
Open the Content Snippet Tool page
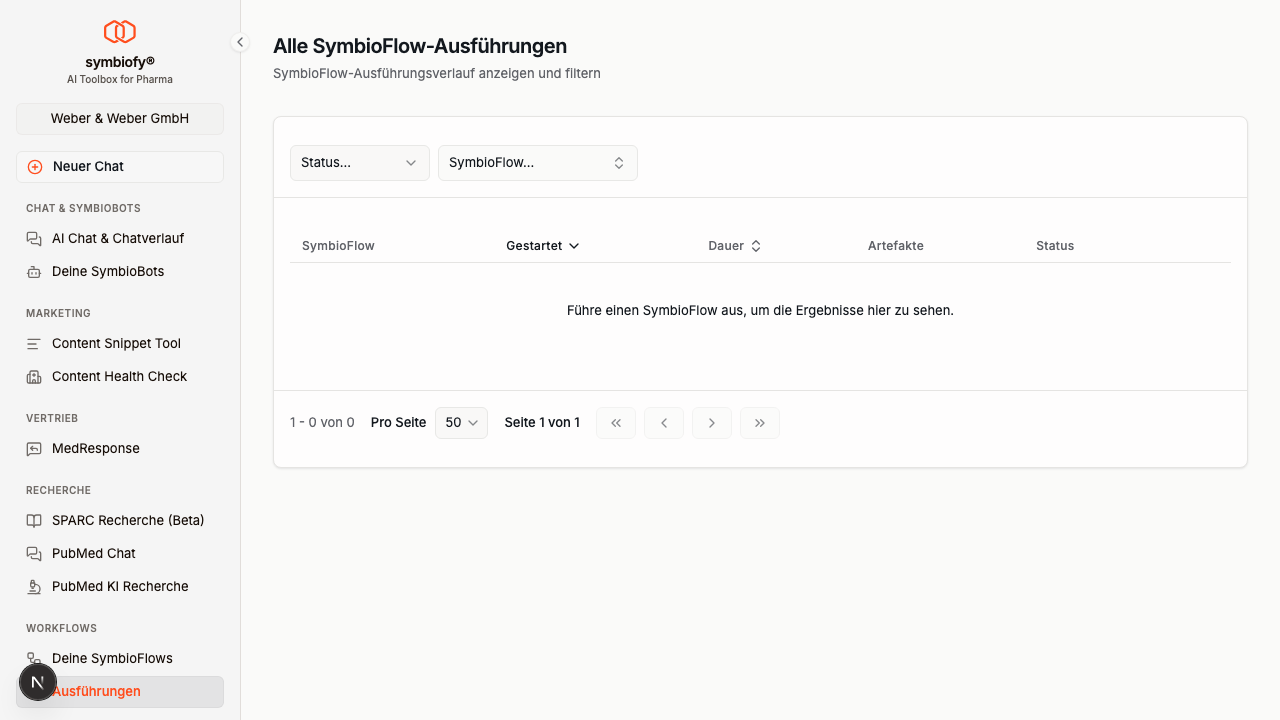coord(116,344)
